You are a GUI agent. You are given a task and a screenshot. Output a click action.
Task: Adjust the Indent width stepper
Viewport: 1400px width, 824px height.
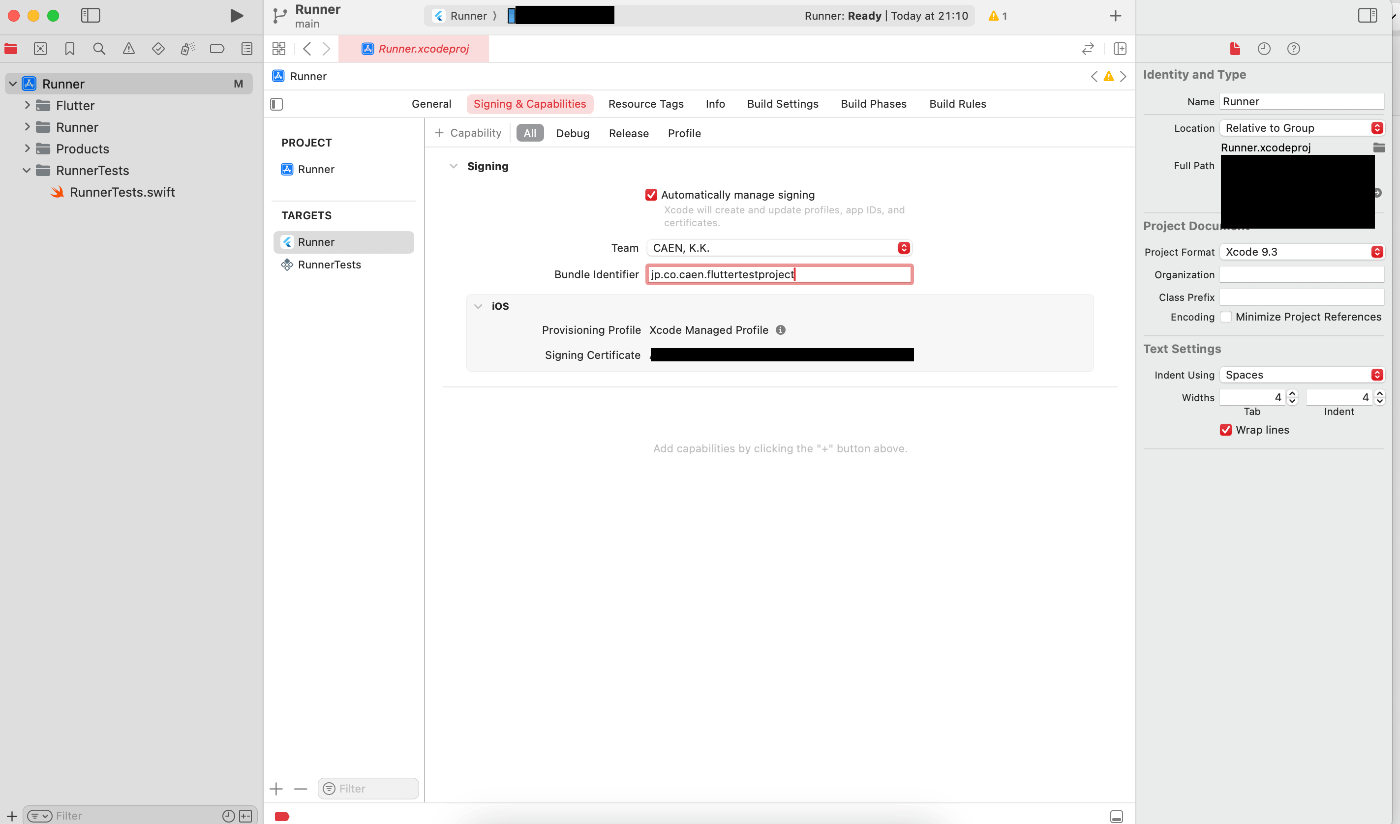coord(1380,397)
